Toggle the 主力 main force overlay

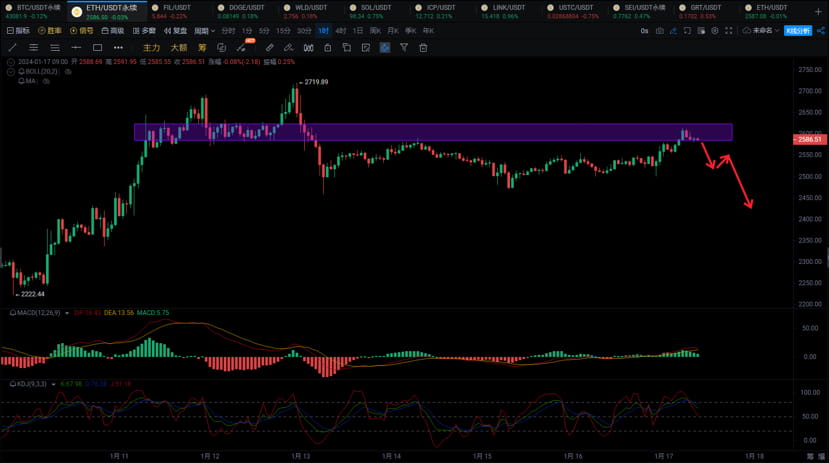tap(152, 48)
